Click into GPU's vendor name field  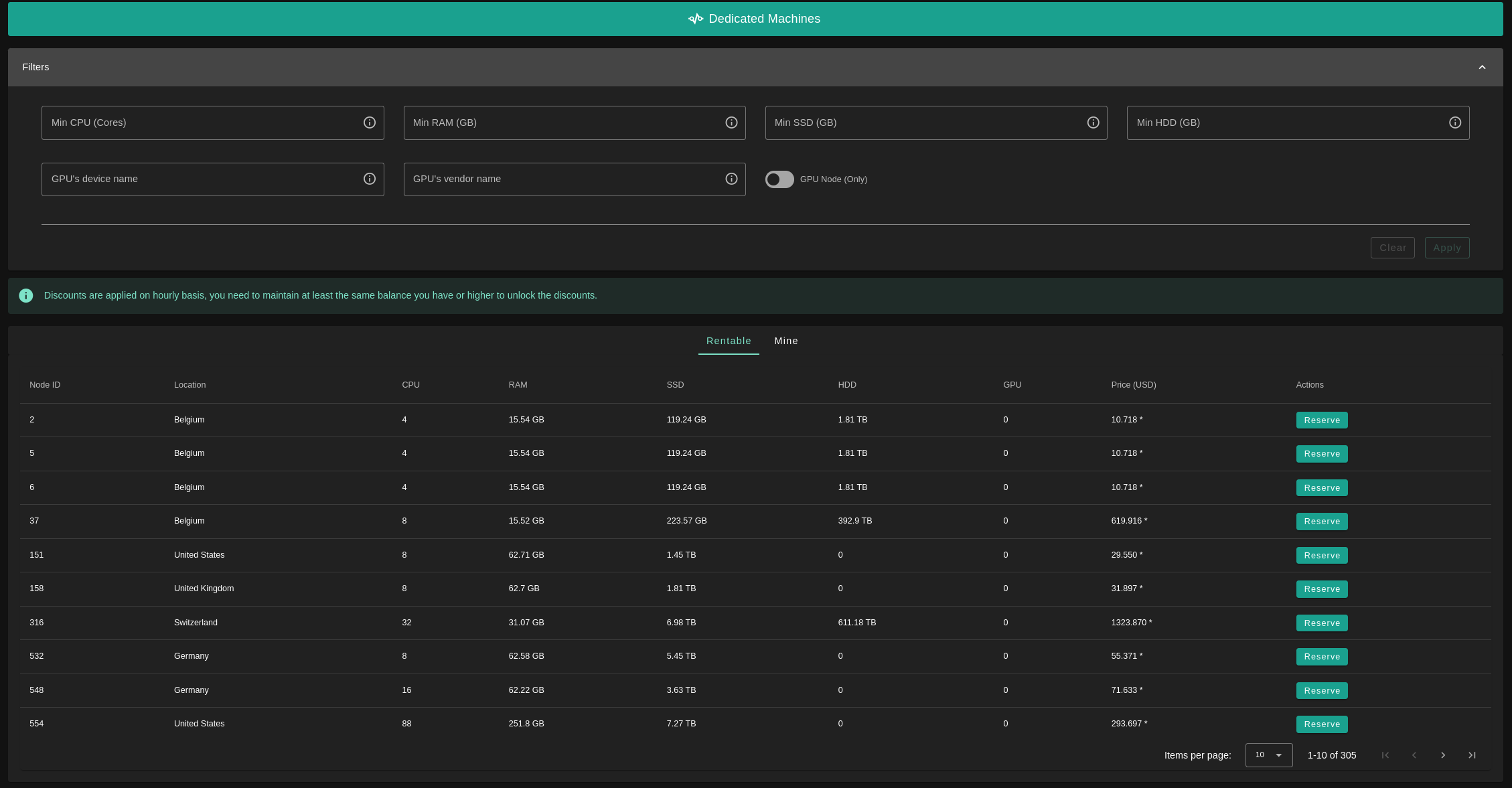coord(562,179)
